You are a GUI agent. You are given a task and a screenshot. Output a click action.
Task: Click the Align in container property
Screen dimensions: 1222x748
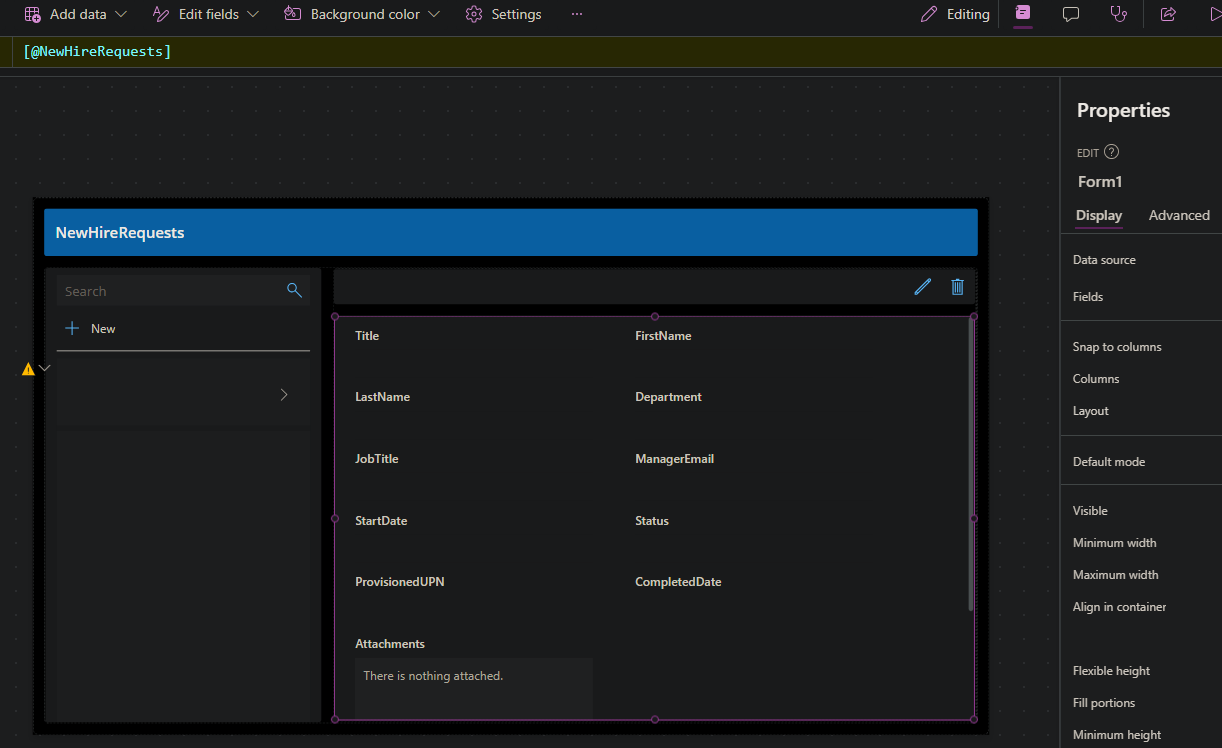(x=1119, y=607)
